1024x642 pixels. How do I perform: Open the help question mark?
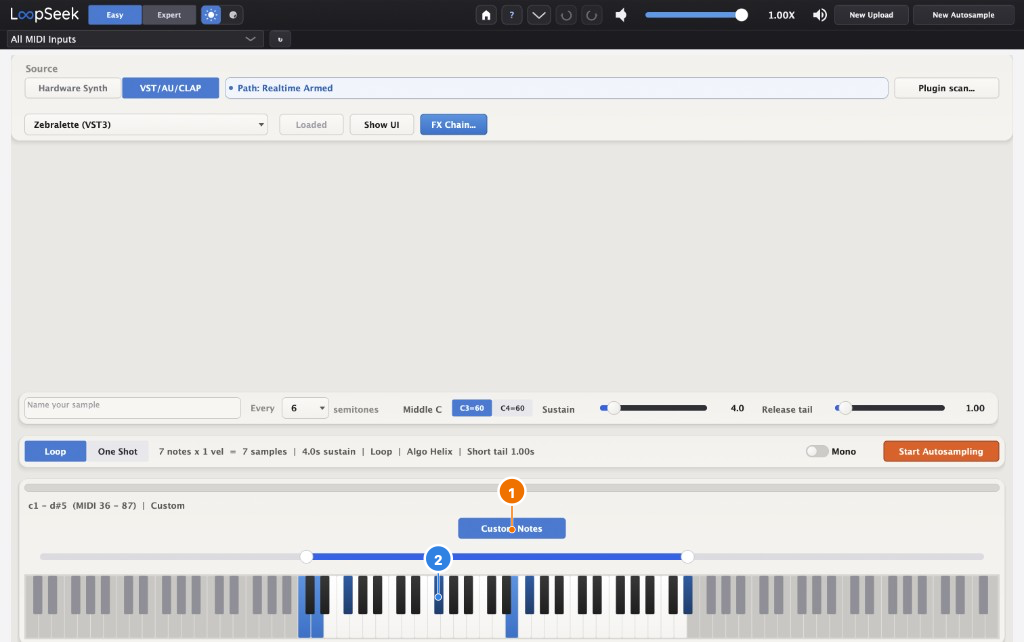(x=511, y=15)
